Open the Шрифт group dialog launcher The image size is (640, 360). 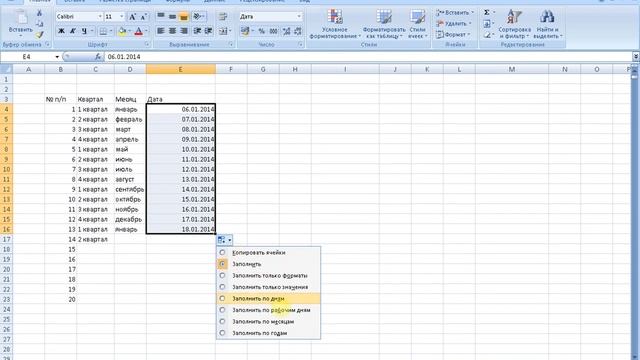(147, 44)
